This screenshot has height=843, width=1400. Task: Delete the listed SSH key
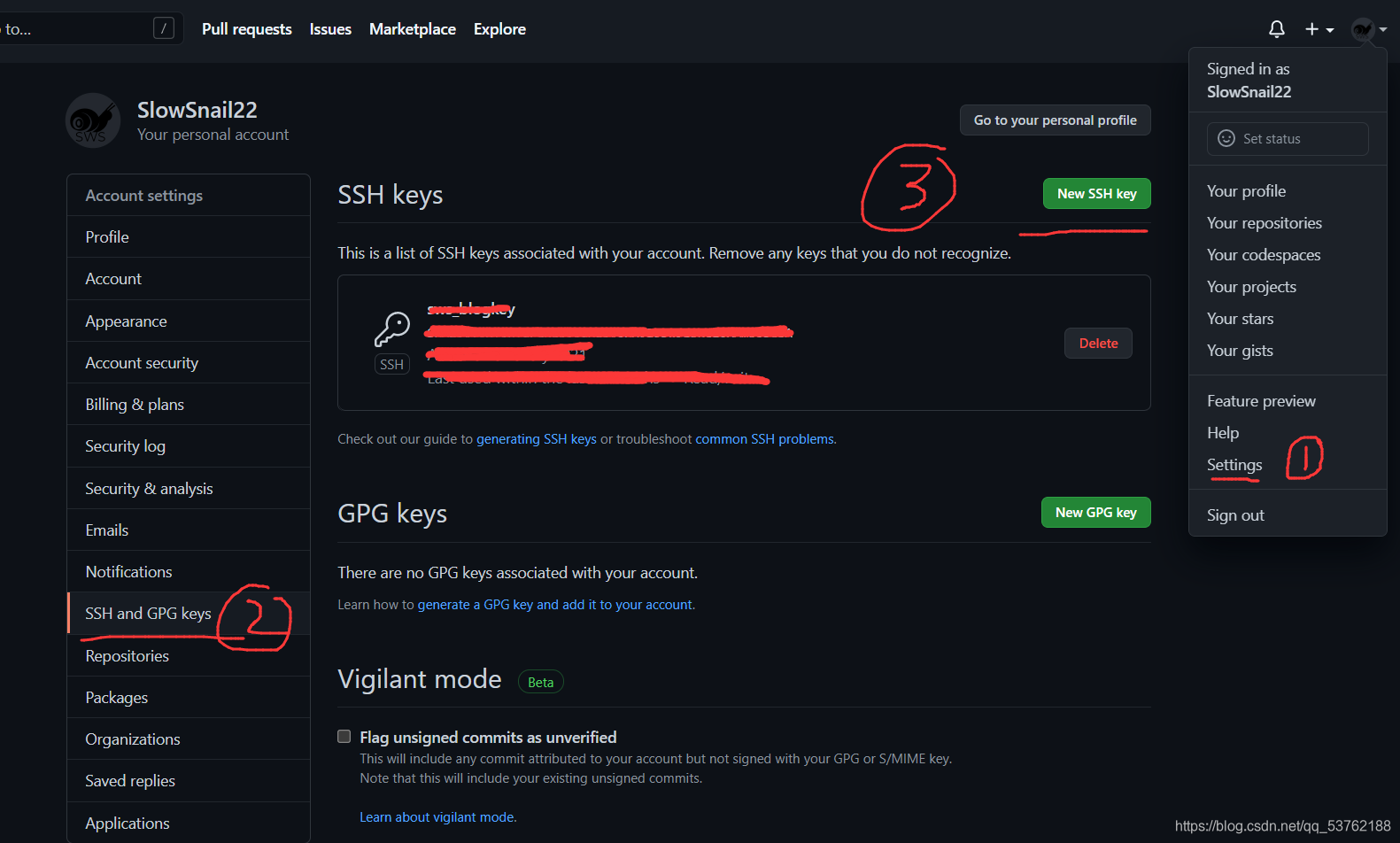click(x=1098, y=344)
